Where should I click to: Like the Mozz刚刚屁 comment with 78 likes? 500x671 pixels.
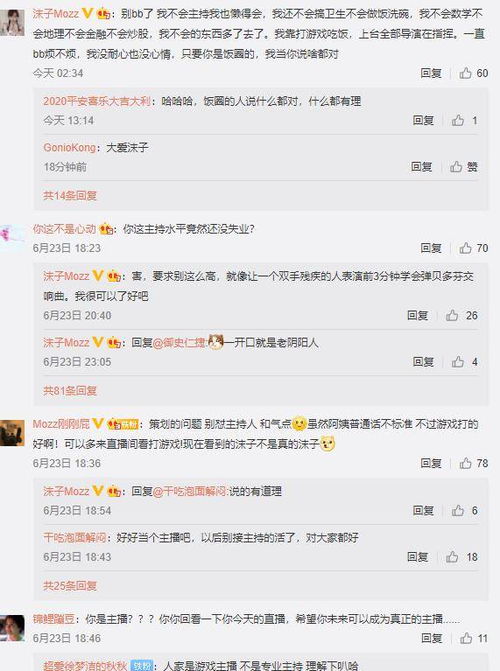(x=473, y=463)
